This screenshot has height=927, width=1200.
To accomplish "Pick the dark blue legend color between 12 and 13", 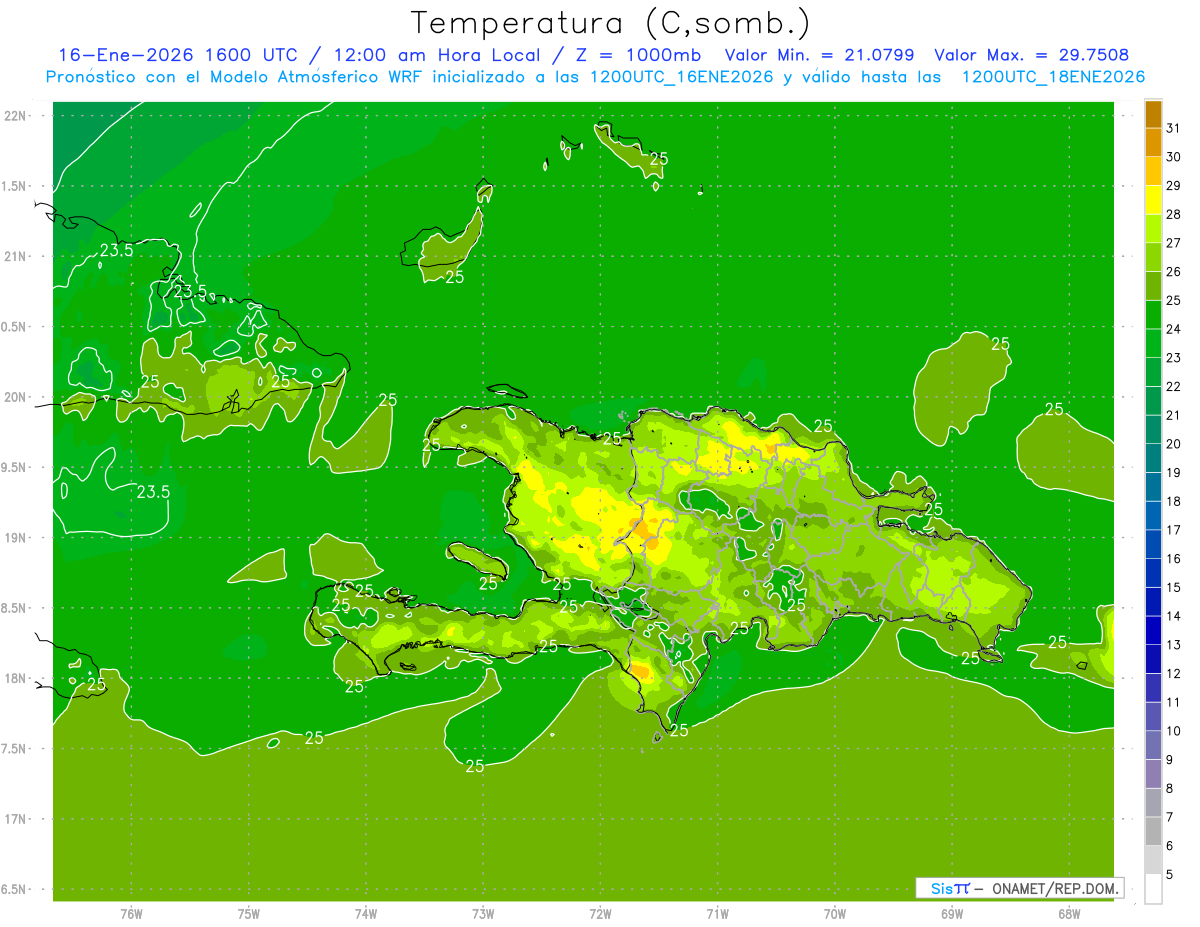I will click(x=1153, y=659).
